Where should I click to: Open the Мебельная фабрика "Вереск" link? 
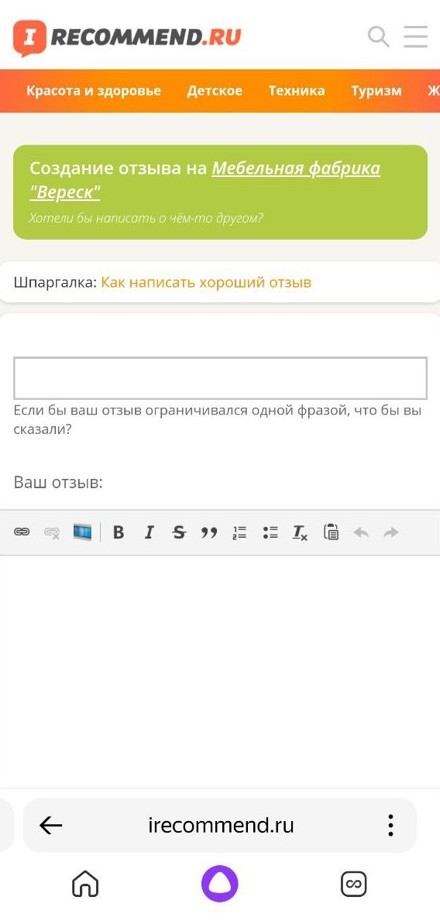pyautogui.click(x=205, y=180)
